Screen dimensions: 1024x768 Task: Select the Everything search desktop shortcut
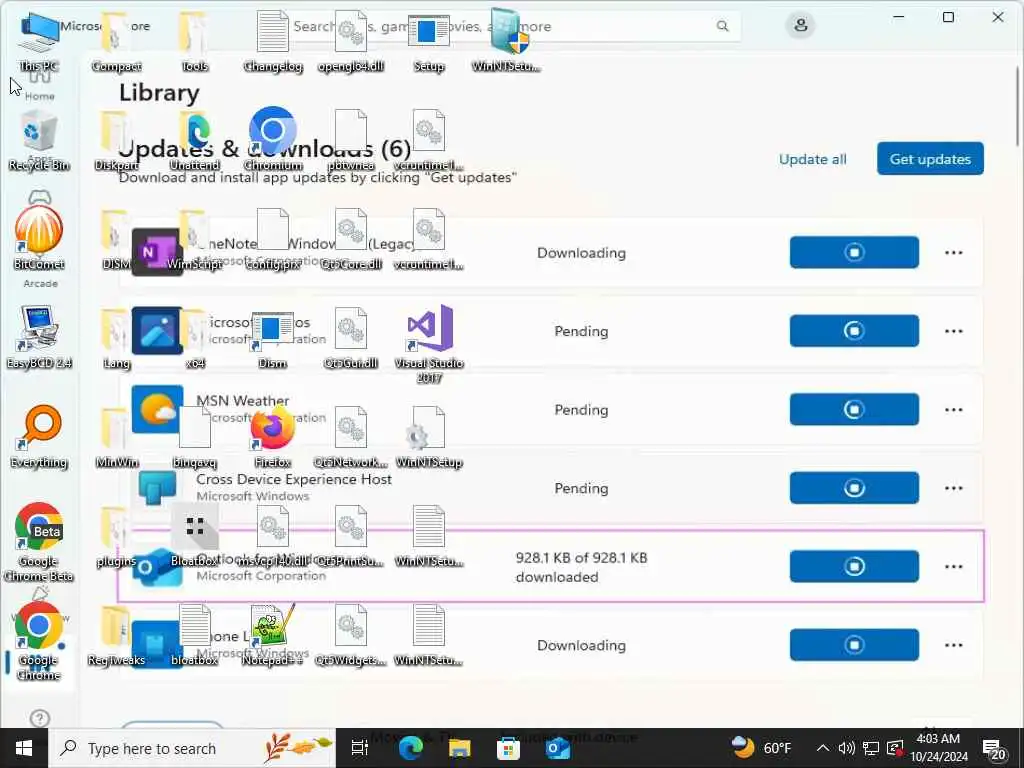pyautogui.click(x=39, y=437)
